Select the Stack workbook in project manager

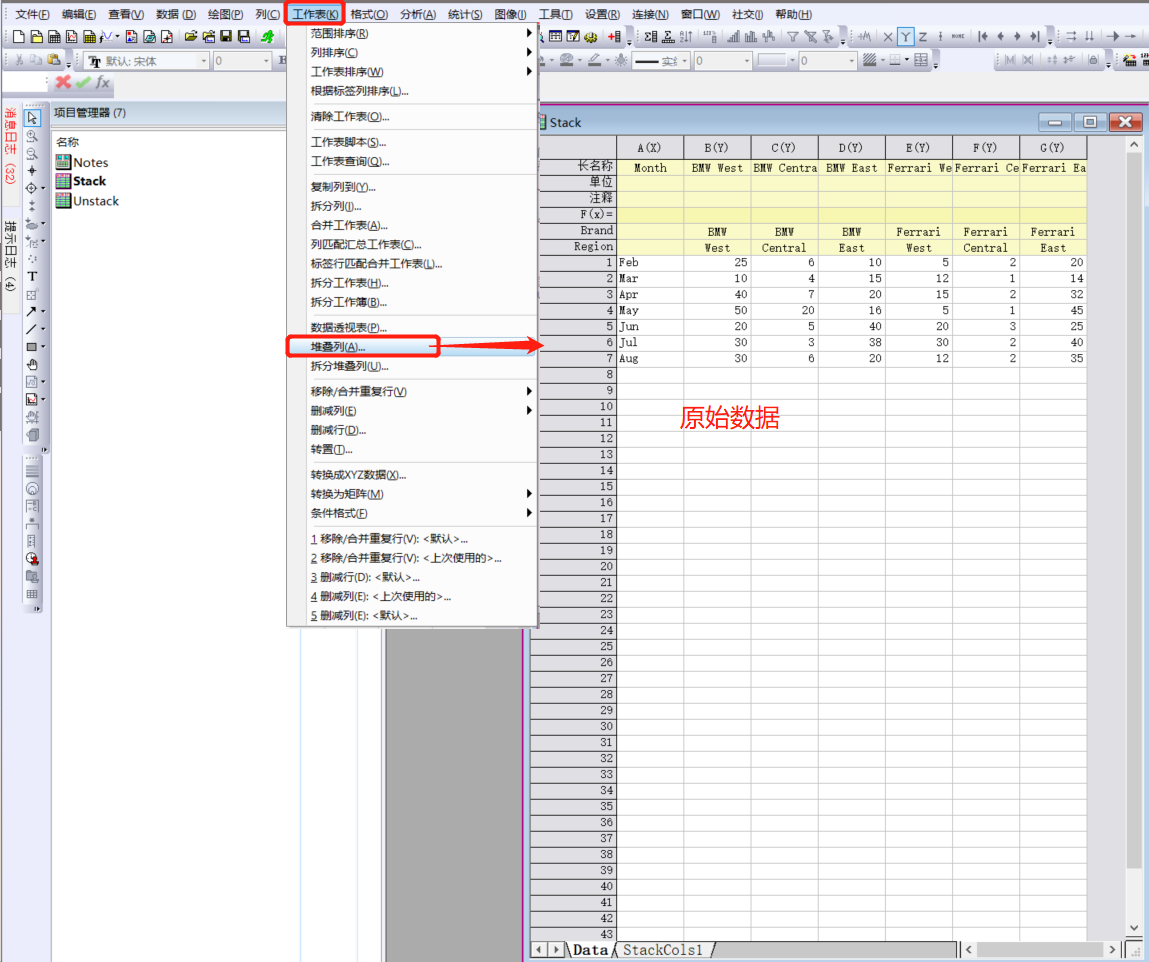coord(81,181)
